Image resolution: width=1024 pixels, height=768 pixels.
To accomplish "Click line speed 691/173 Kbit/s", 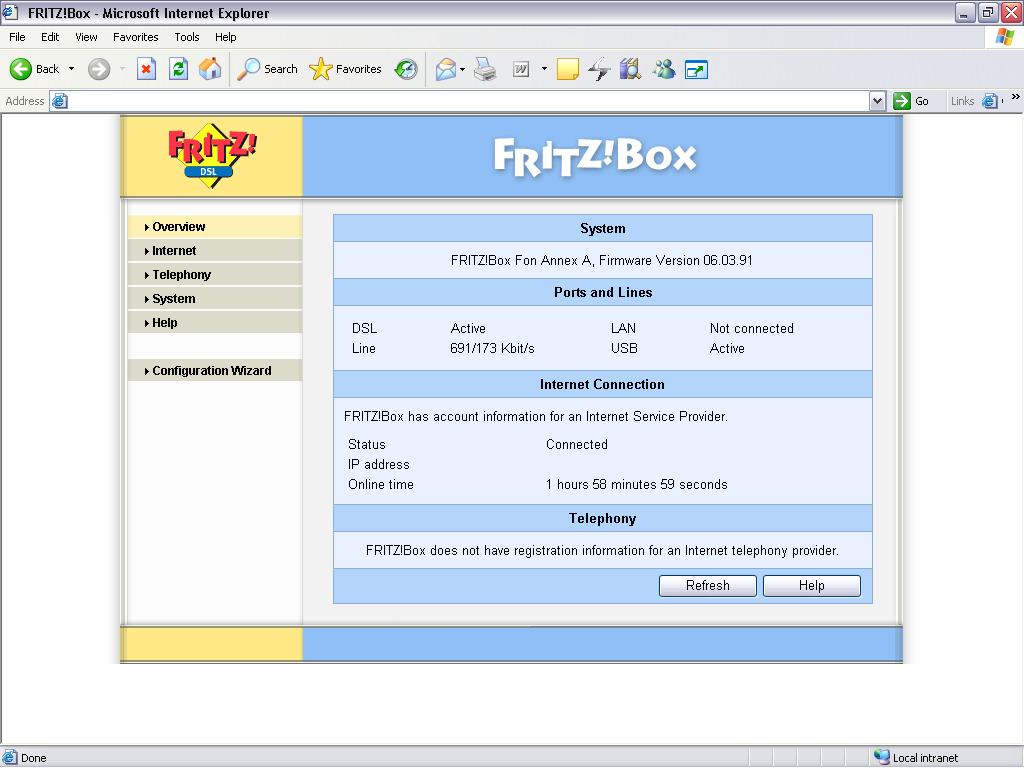I will 492,349.
